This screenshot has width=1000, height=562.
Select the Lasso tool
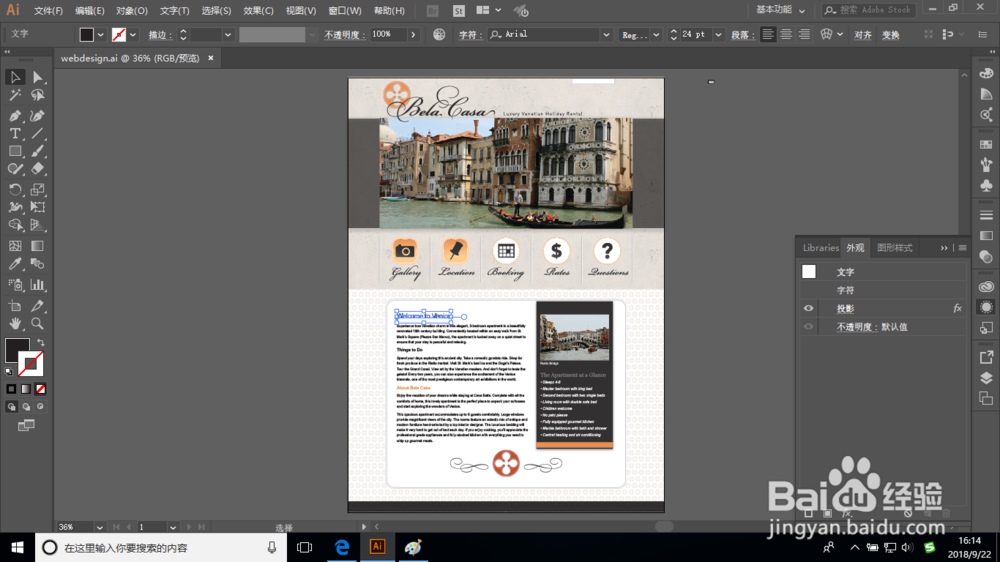(38, 95)
